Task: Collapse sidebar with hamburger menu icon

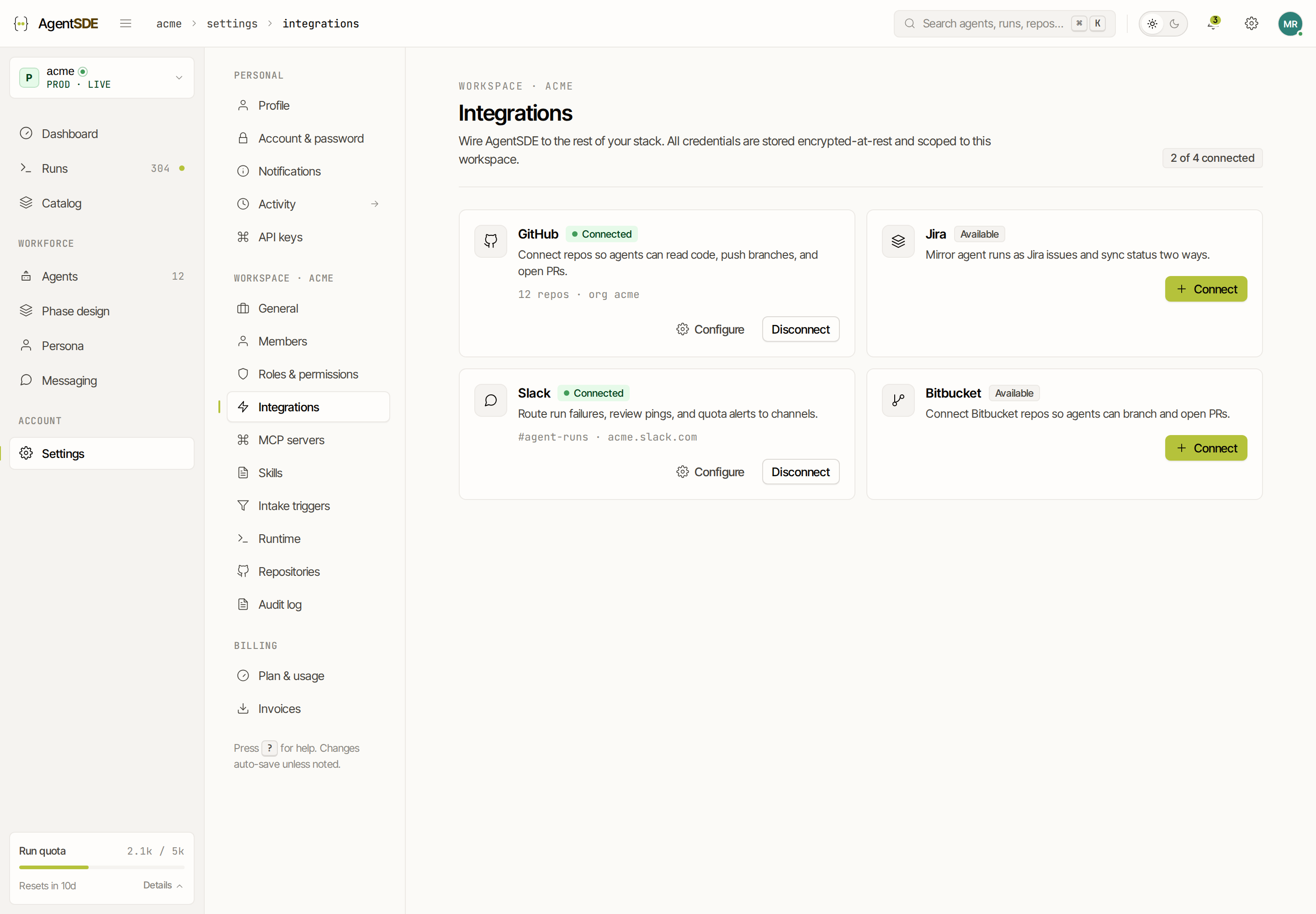Action: coord(125,23)
